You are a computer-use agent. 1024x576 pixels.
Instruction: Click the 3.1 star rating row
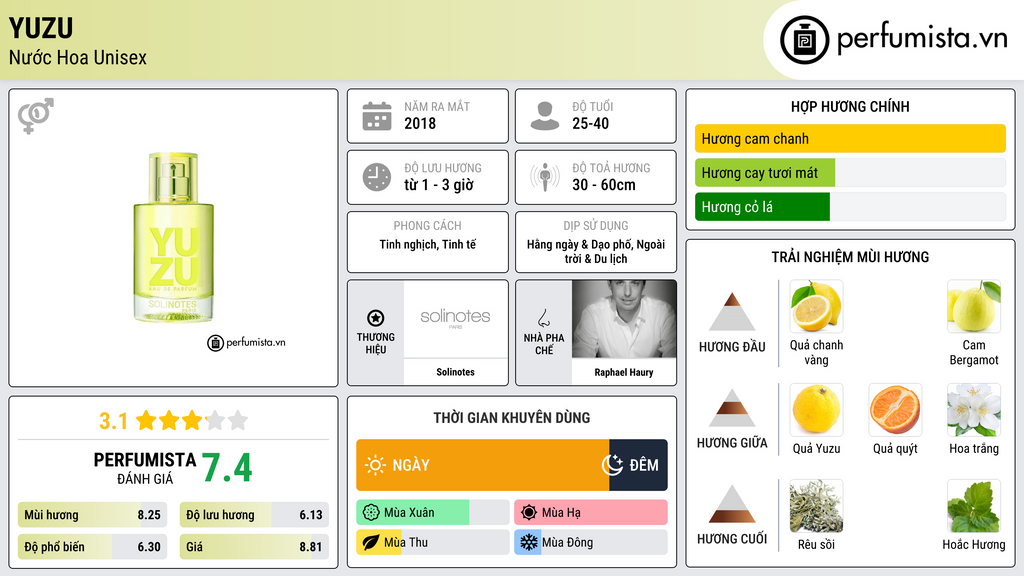[173, 421]
